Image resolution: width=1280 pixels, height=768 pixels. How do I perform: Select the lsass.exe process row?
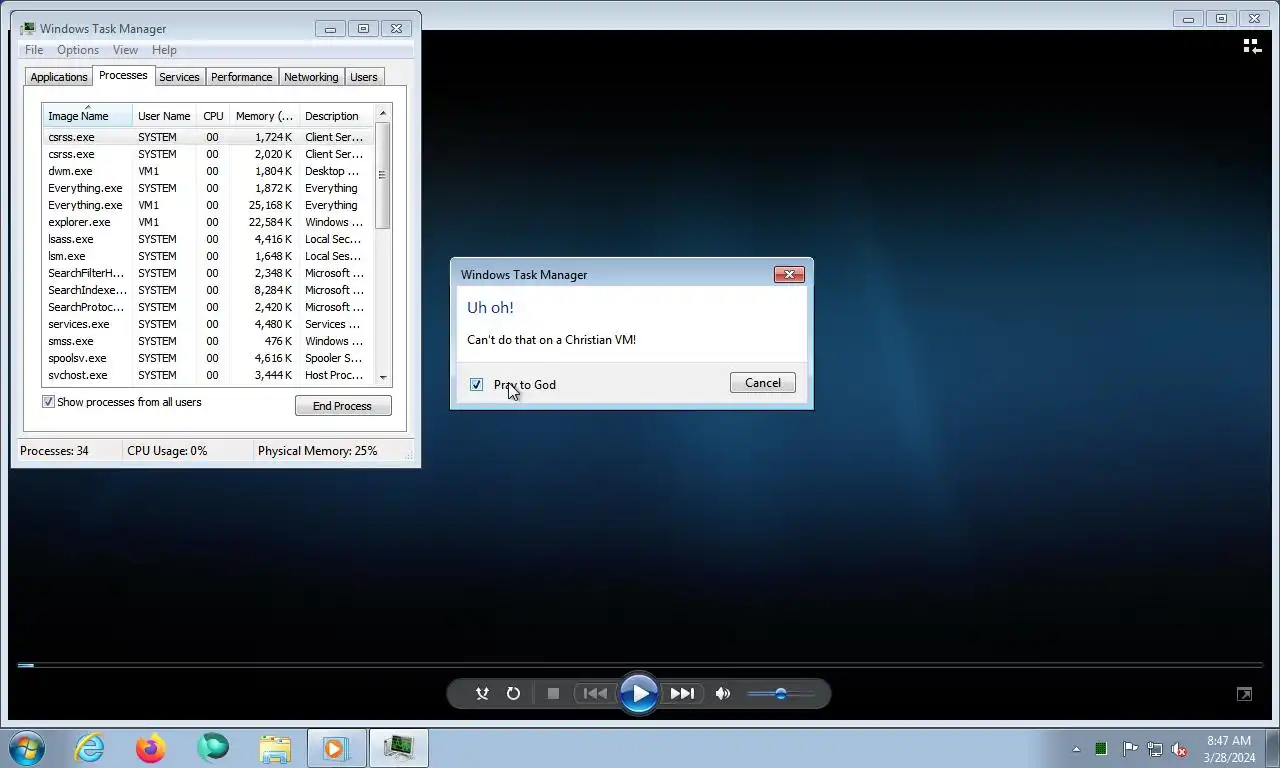(x=208, y=239)
